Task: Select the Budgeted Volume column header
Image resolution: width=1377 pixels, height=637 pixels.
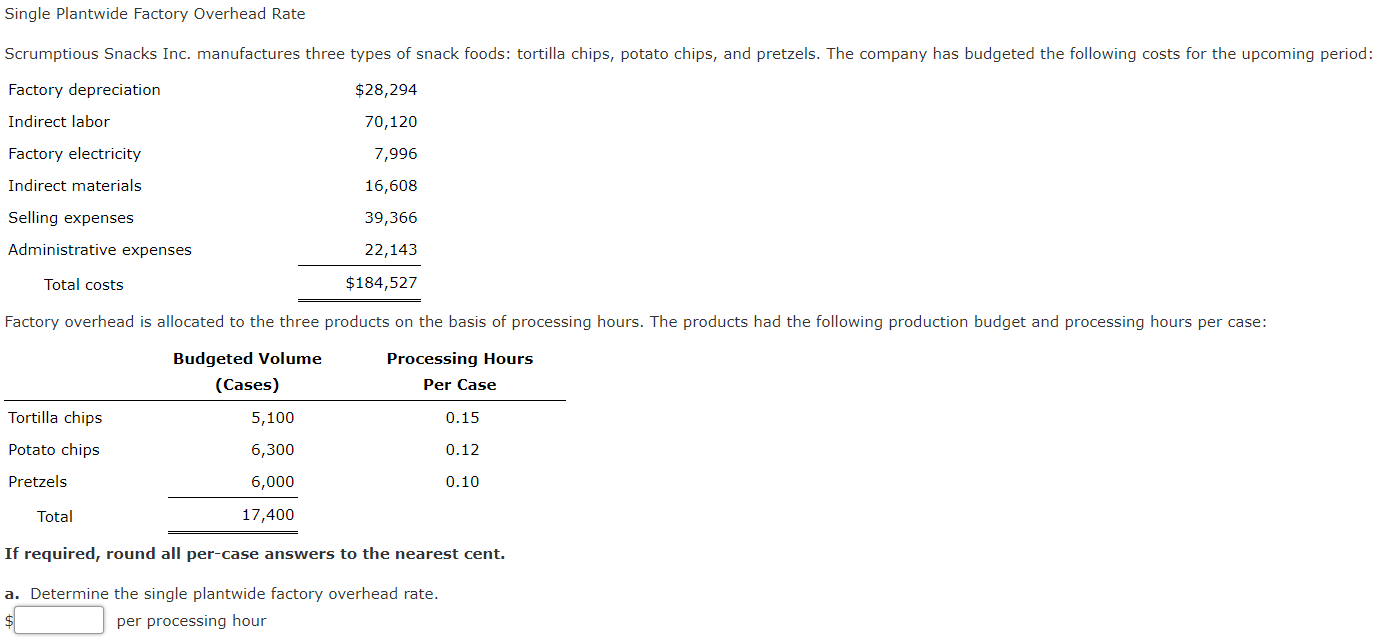Action: [246, 358]
